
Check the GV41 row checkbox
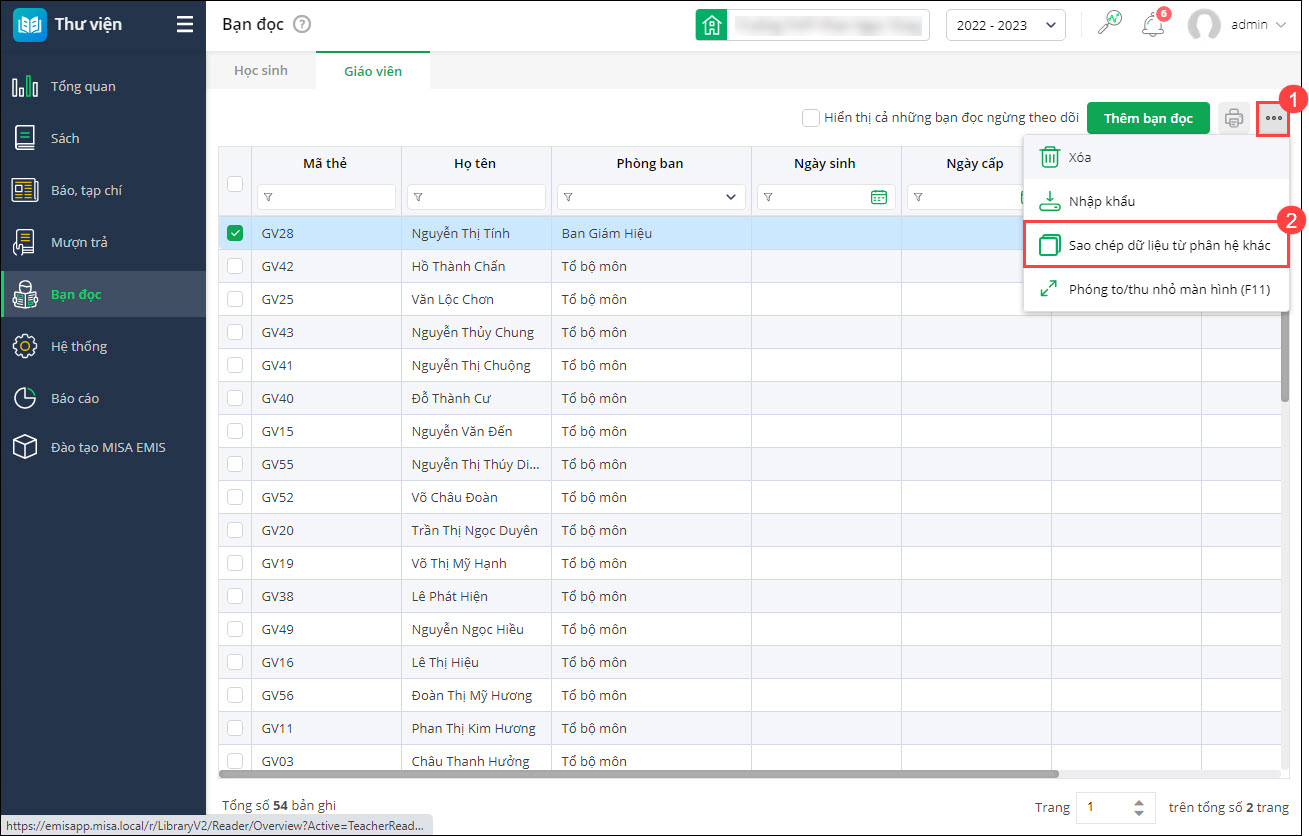235,365
